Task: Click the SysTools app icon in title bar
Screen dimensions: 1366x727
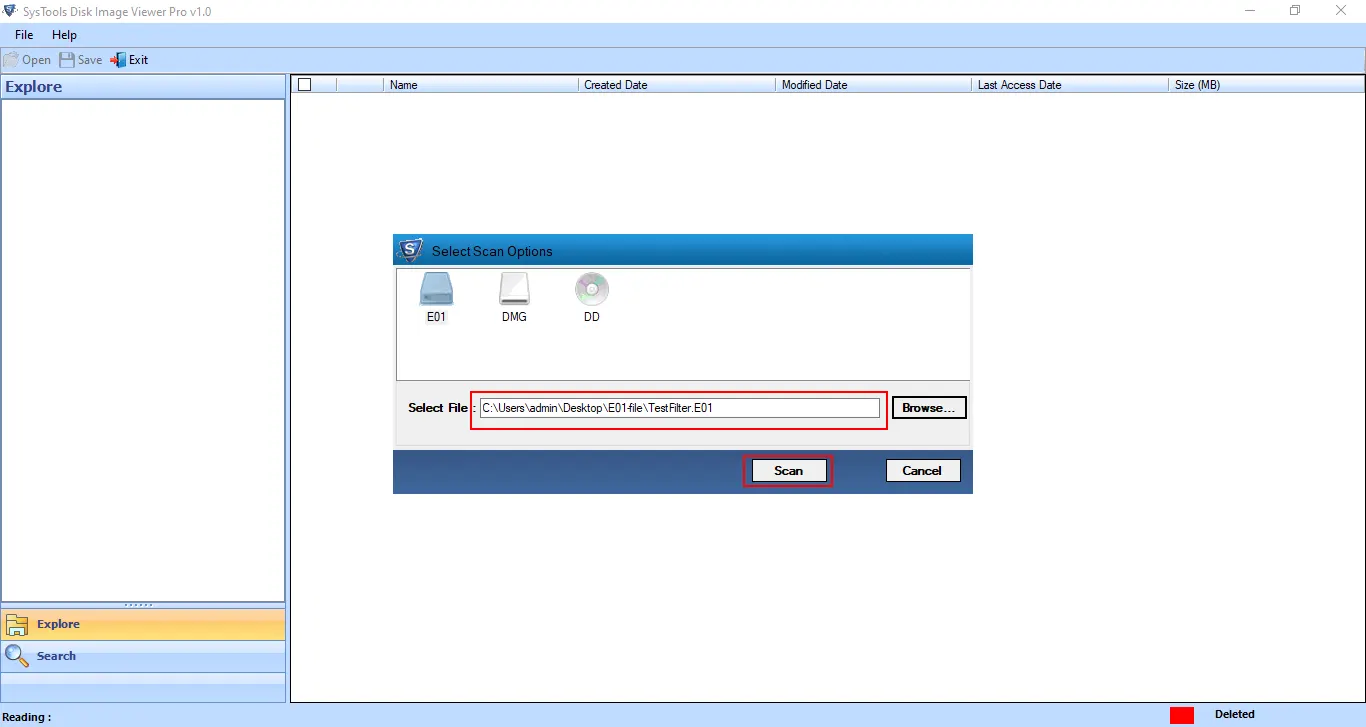Action: coord(11,11)
